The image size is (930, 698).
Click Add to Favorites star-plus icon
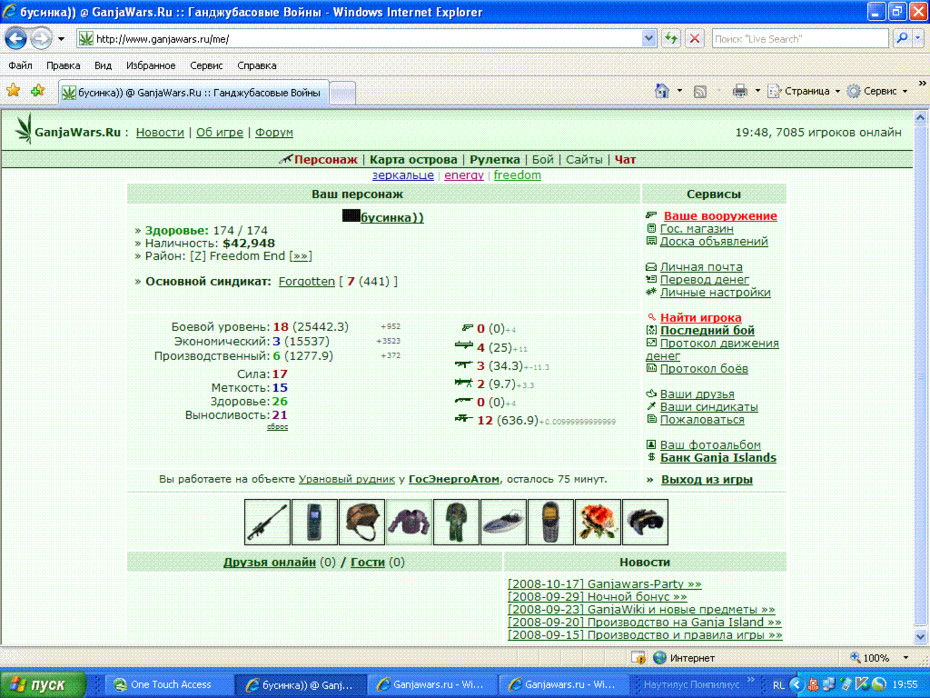pyautogui.click(x=38, y=91)
